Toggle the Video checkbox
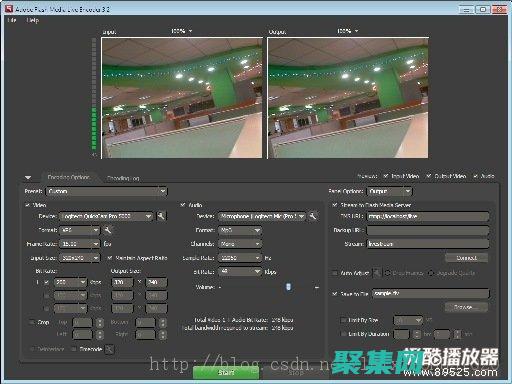This screenshot has width=512, height=384. [27, 205]
